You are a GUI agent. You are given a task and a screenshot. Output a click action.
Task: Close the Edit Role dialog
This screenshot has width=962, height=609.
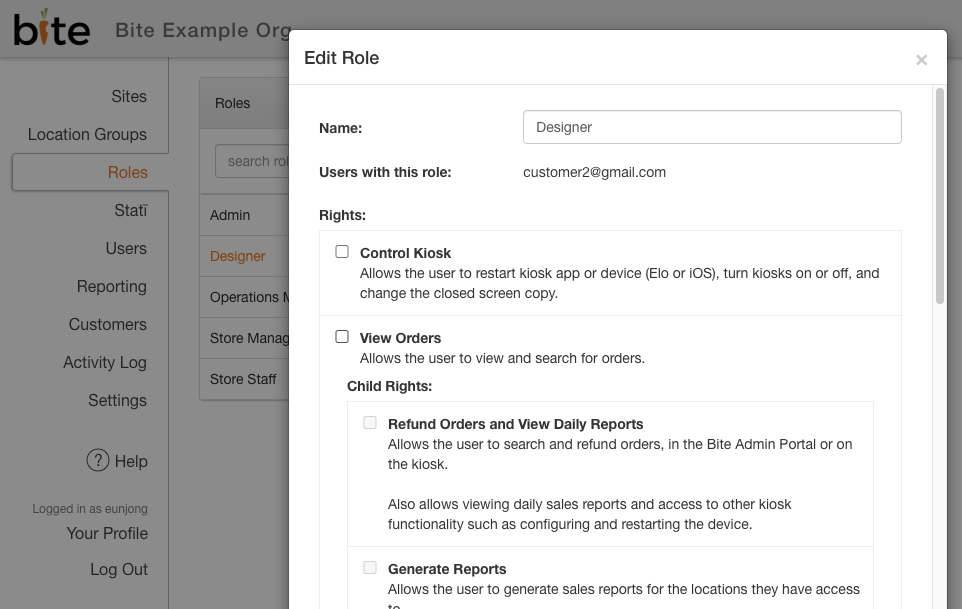pyautogui.click(x=921, y=59)
